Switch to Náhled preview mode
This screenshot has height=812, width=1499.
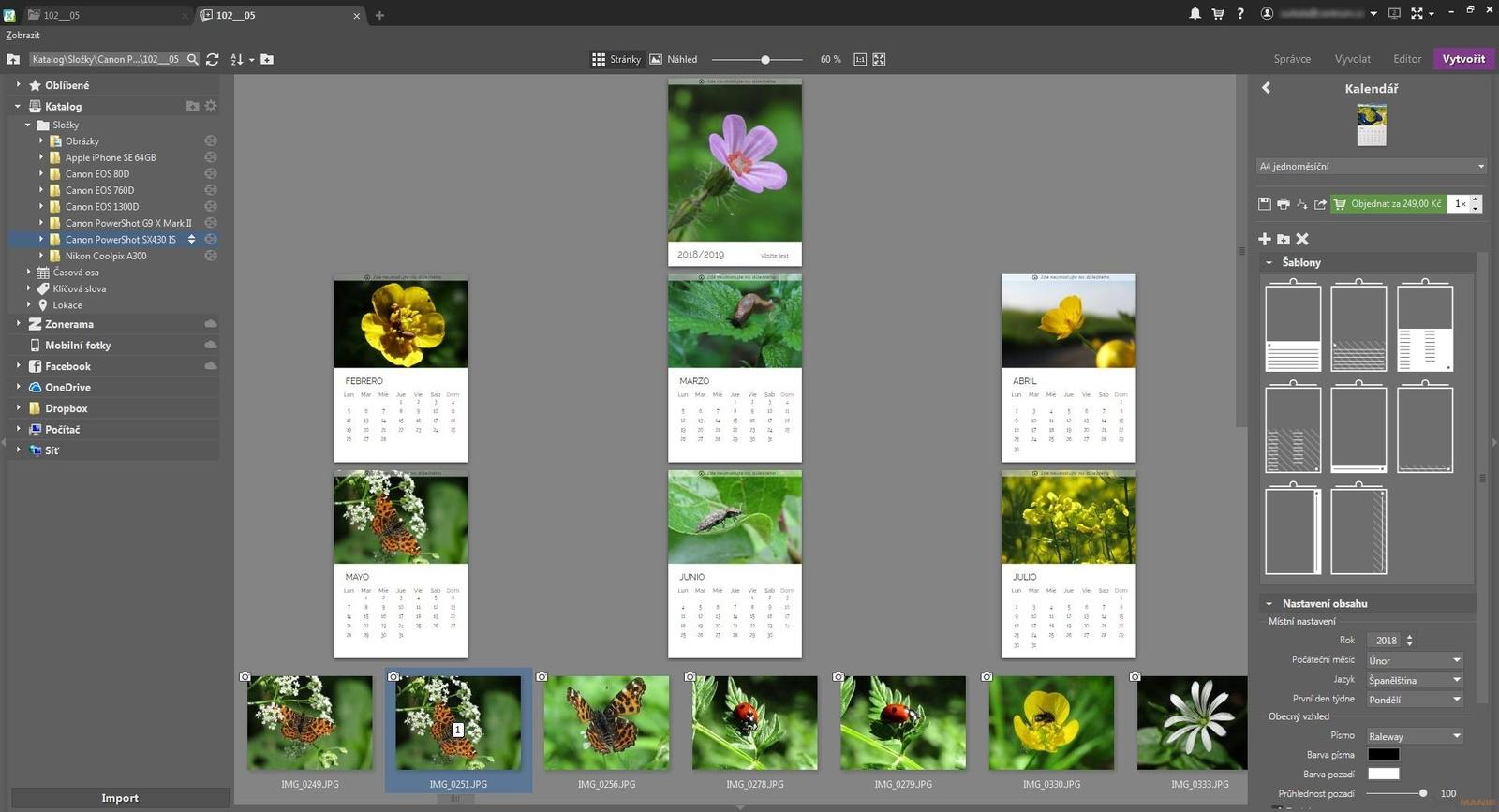tap(674, 59)
